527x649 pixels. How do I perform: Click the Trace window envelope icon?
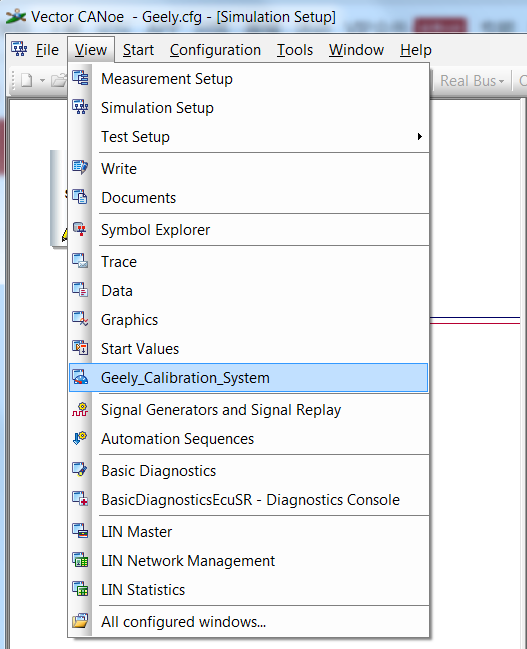[80, 261]
